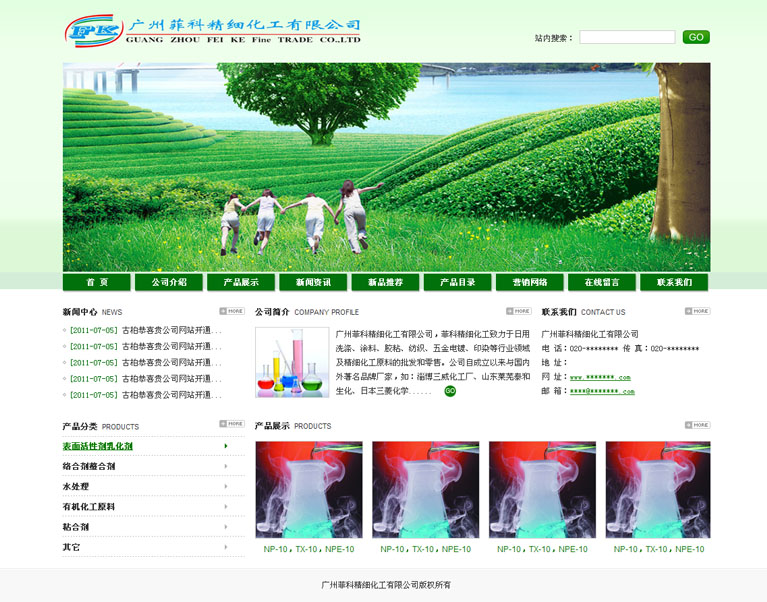The height and width of the screenshot is (602, 767).
Task: Go to 在线留言 in the navigation bar
Action: coord(602,282)
